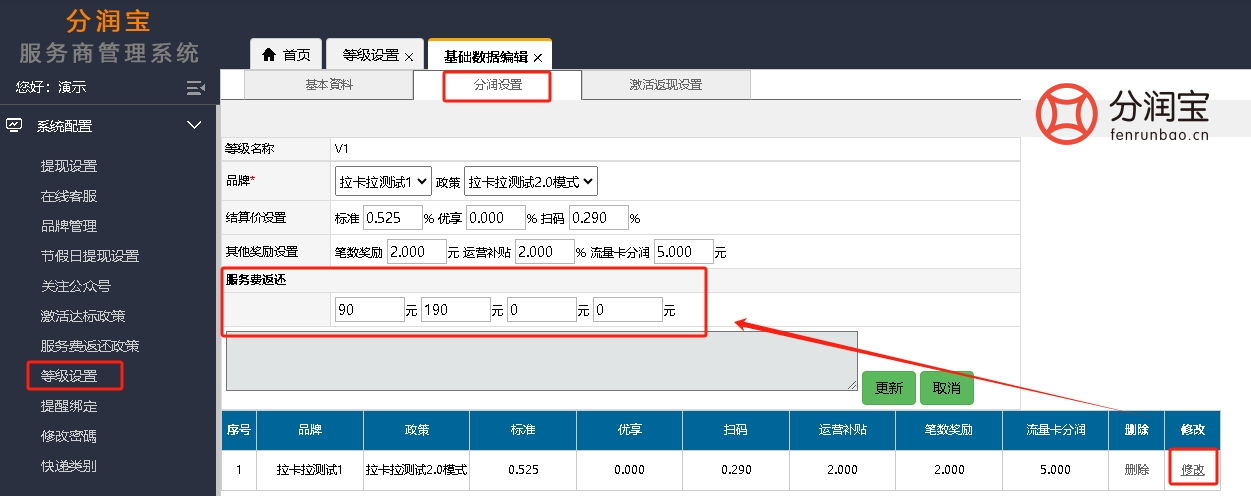Click the 标准 rate input field

(393, 217)
